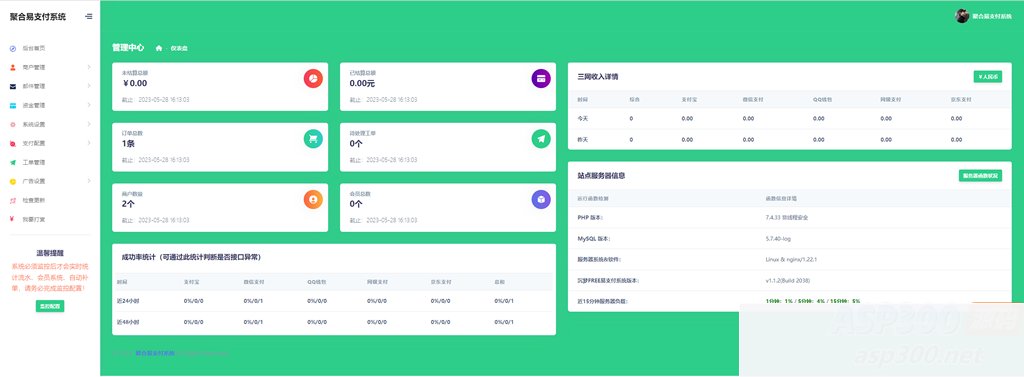Viewport: 1024px width, 377px height.
Task: Click the 邮件管理 envelope icon
Action: pos(13,86)
